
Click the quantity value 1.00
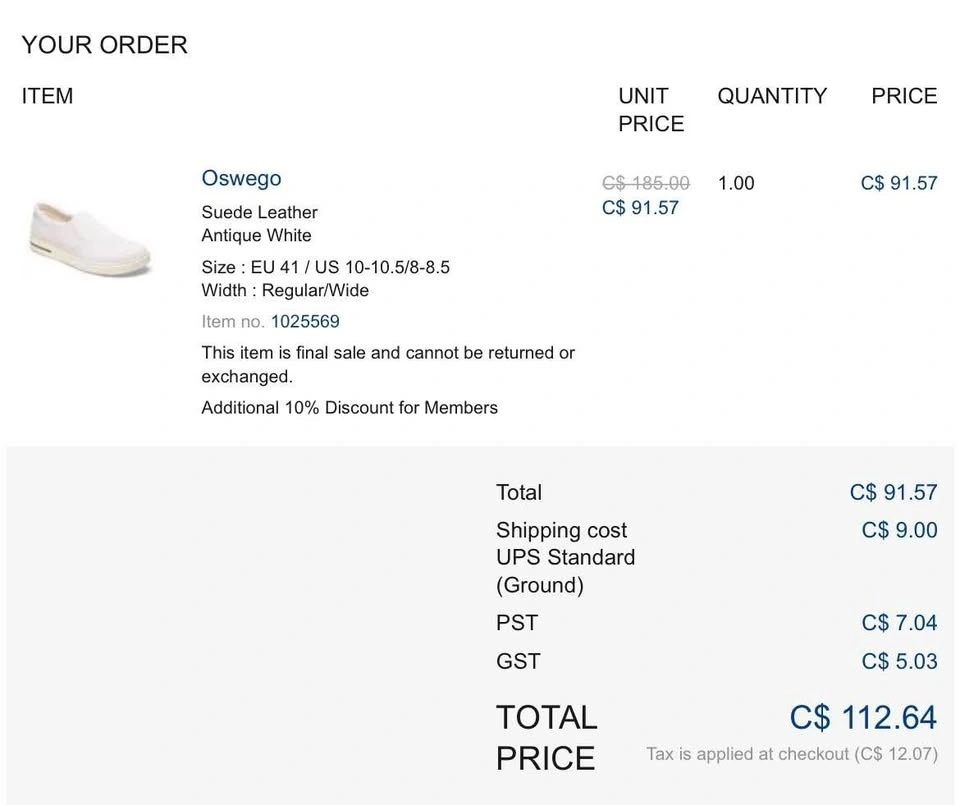click(x=736, y=183)
